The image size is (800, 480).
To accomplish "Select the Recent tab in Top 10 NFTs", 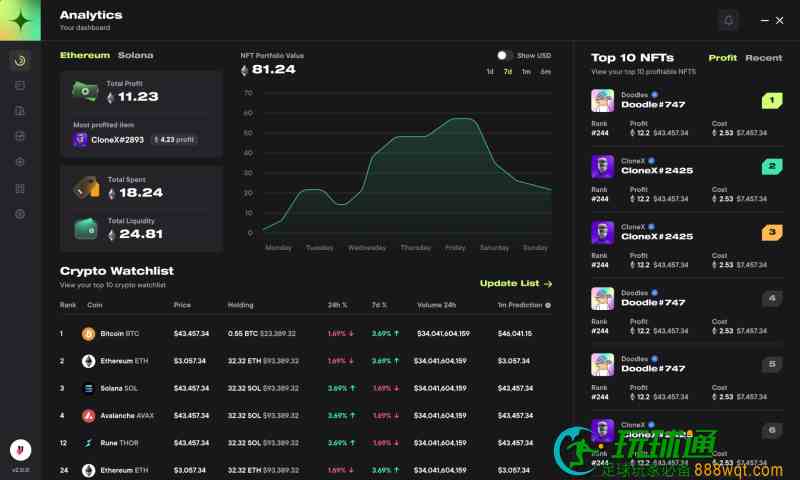I will (x=764, y=58).
